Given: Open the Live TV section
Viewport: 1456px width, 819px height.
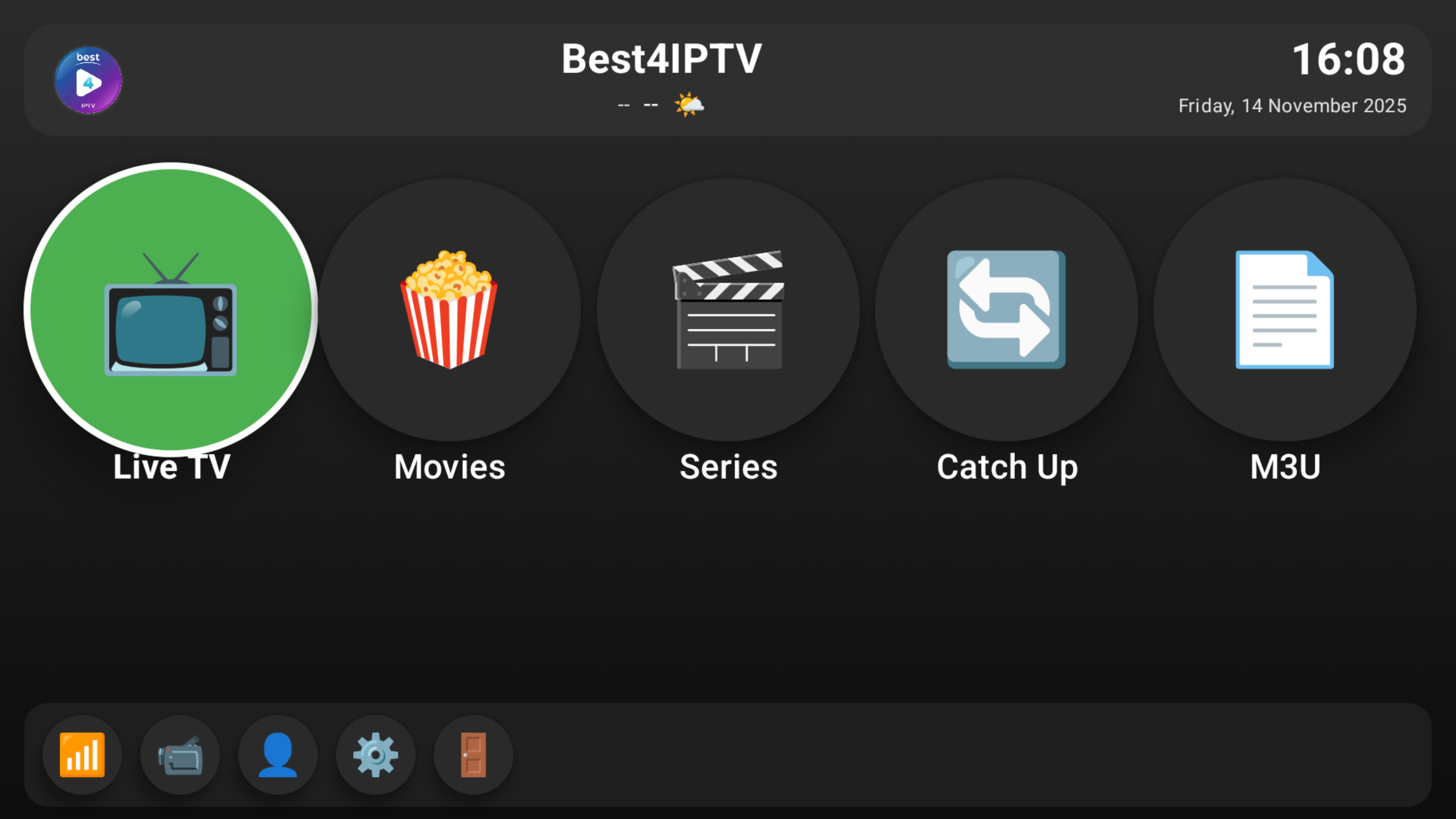Looking at the screenshot, I should (x=171, y=309).
